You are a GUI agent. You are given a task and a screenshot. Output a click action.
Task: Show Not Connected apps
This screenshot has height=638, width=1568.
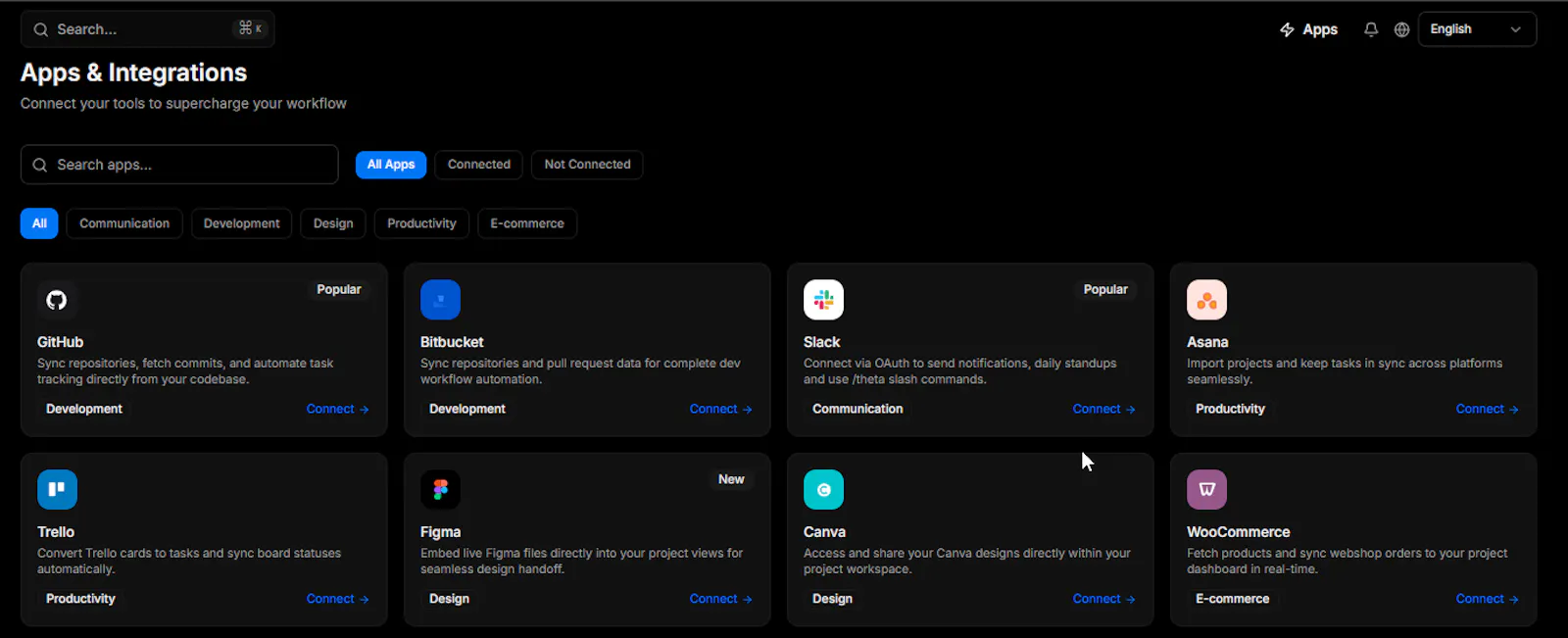[587, 165]
